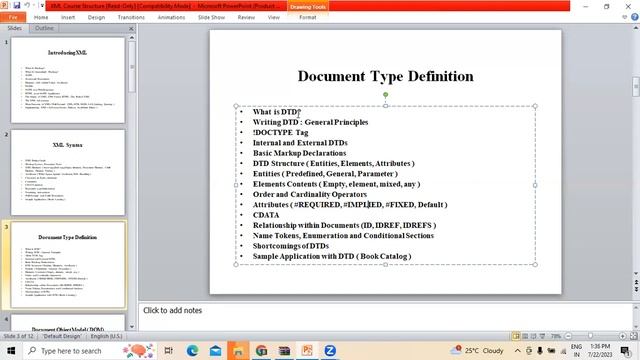The width and height of the screenshot is (640, 360).
Task: Click editor vertical scrollbar up arrow
Action: point(636,28)
